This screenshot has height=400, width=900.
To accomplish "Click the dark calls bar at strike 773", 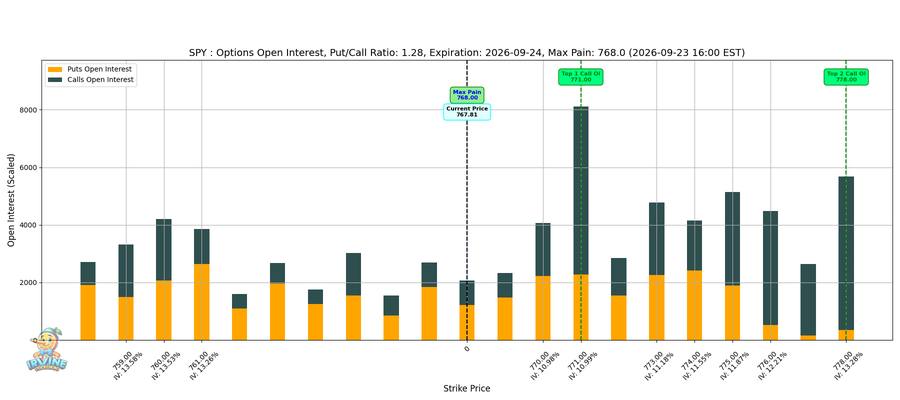I will 657,239.
